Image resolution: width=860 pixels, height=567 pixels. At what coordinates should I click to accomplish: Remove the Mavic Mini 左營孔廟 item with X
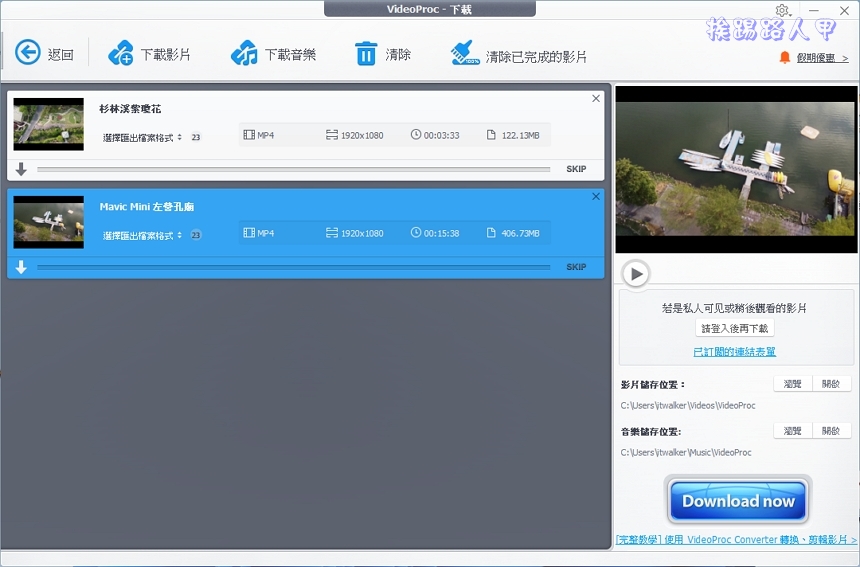(x=596, y=196)
